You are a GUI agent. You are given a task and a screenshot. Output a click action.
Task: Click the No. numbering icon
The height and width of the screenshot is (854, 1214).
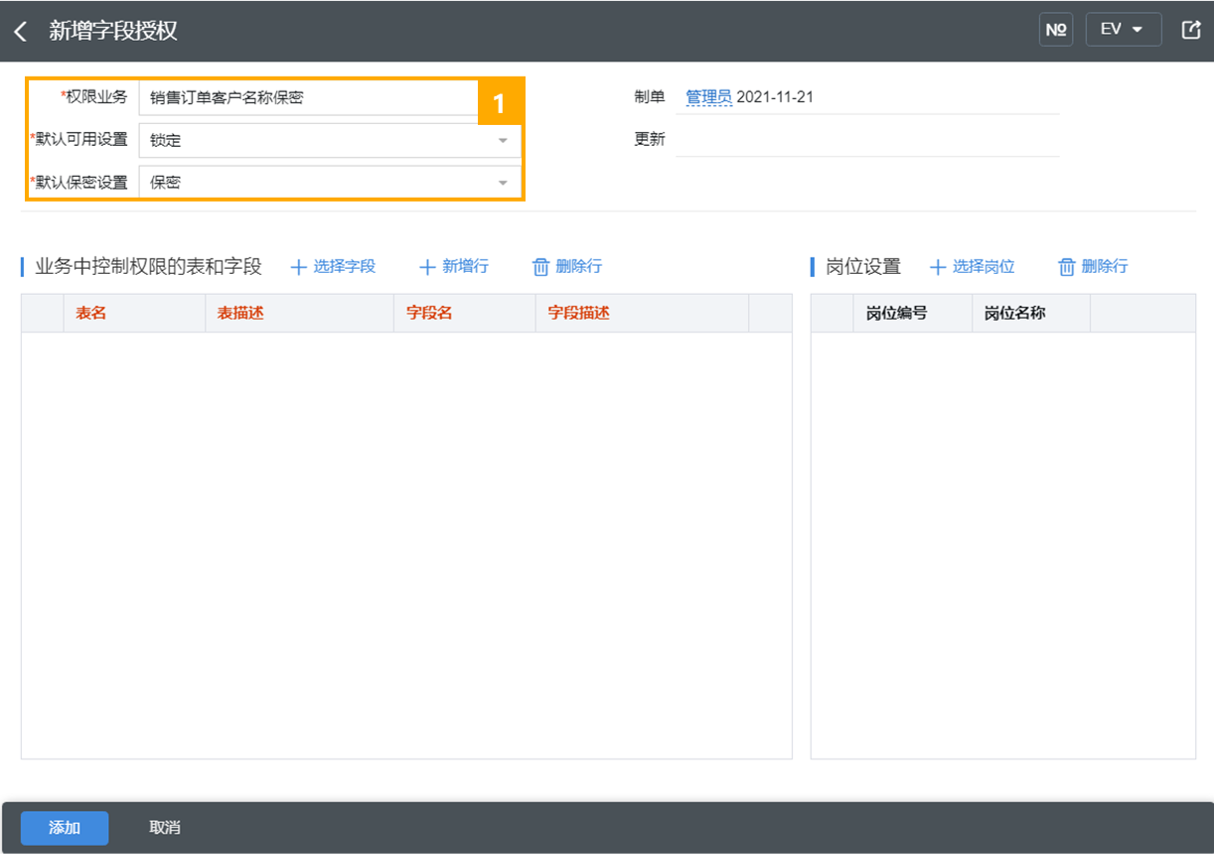point(1056,30)
